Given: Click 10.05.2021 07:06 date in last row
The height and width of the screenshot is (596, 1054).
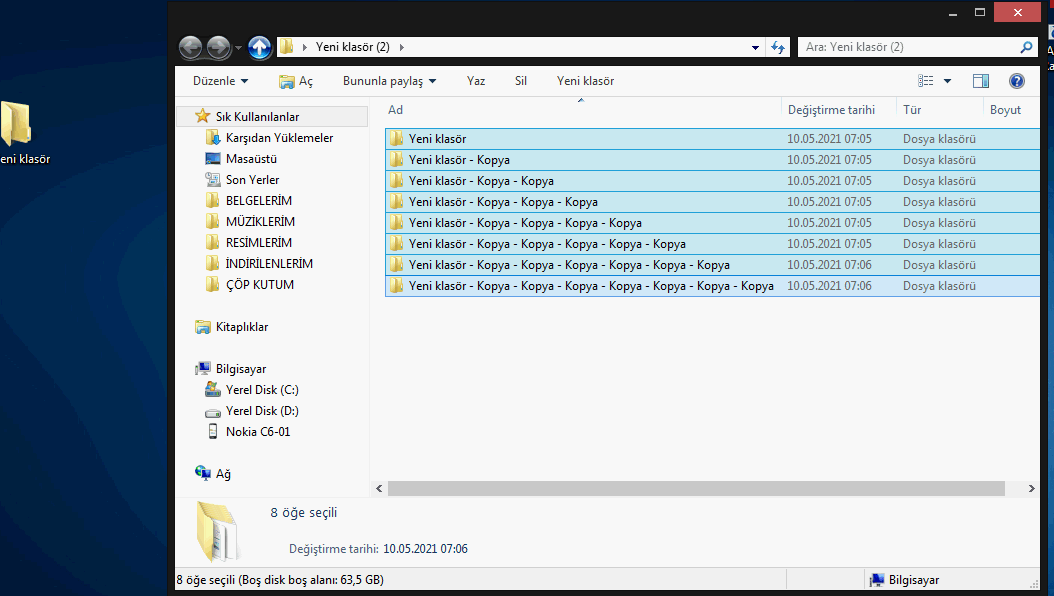Looking at the screenshot, I should (x=829, y=286).
